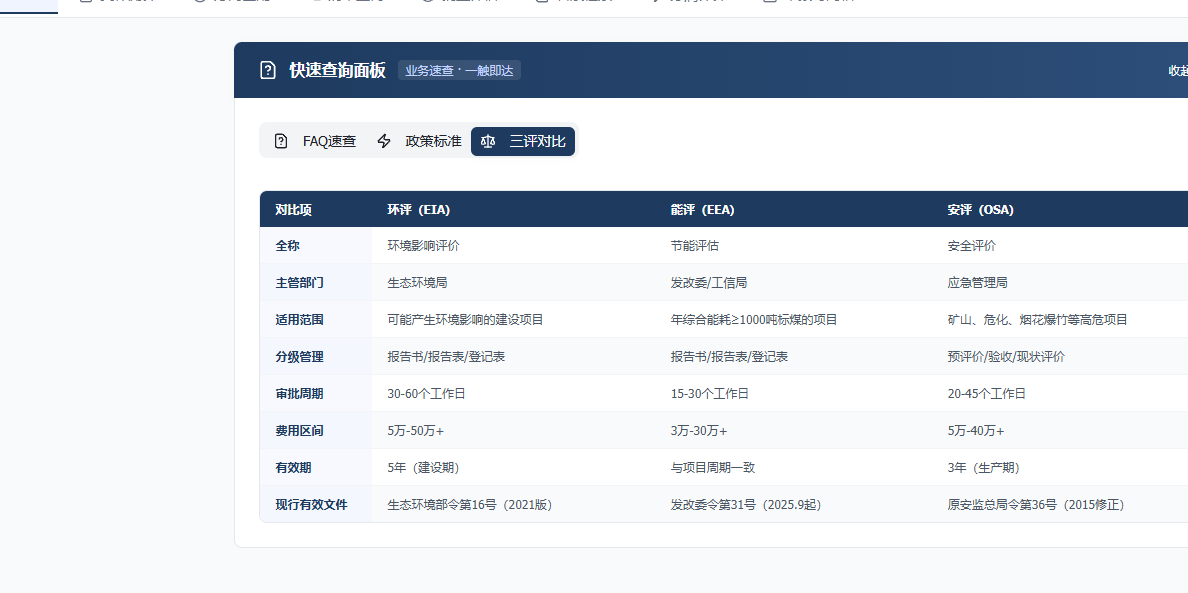Screen dimensions: 1188x593
Task: Click 矿山、危化、烟花爆竹等高危项目 cell
Action: 1037,320
